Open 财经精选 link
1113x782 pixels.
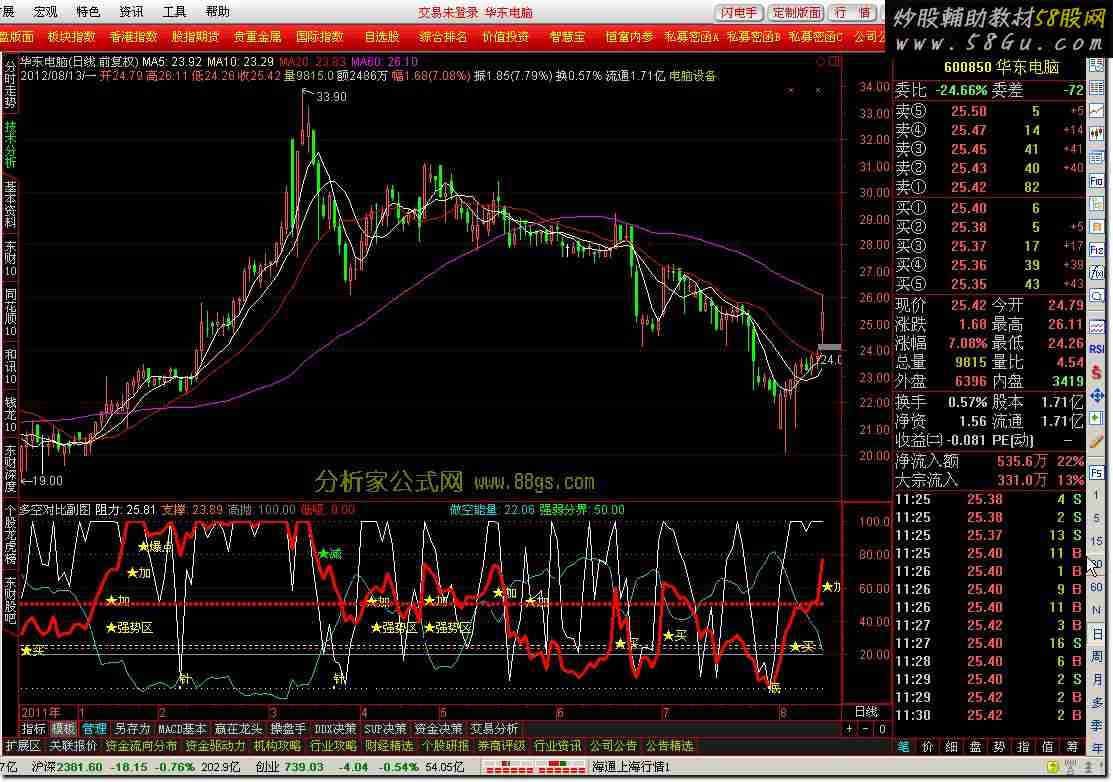coord(389,746)
